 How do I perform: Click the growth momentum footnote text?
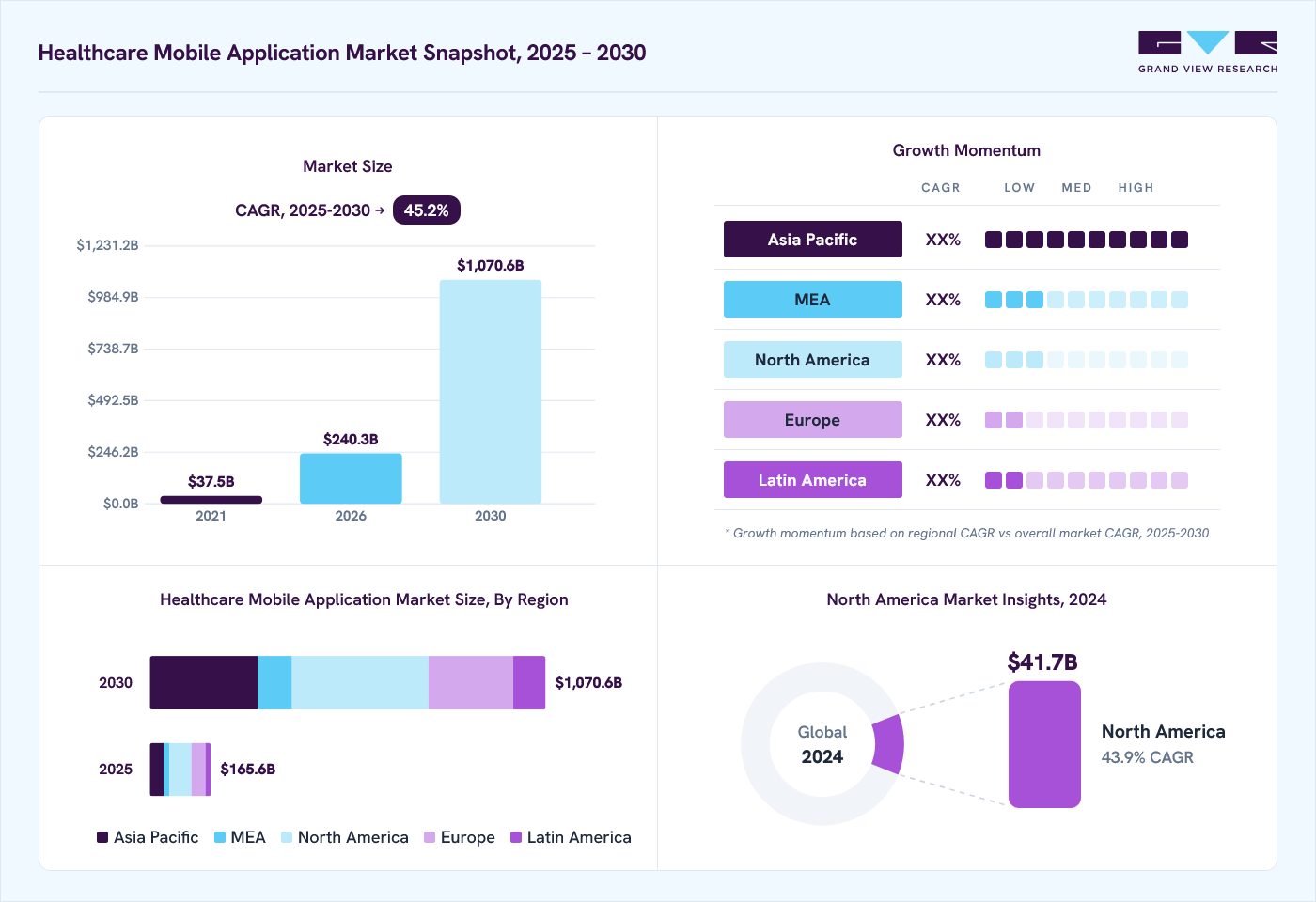click(967, 533)
